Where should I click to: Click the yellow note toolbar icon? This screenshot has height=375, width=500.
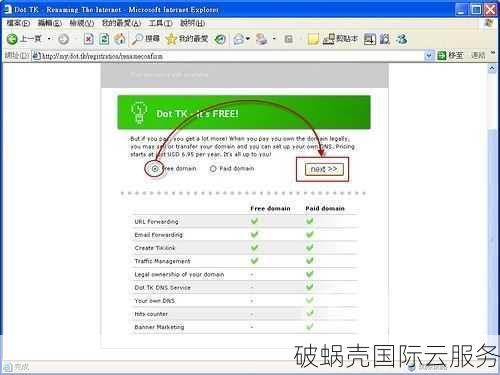click(313, 39)
